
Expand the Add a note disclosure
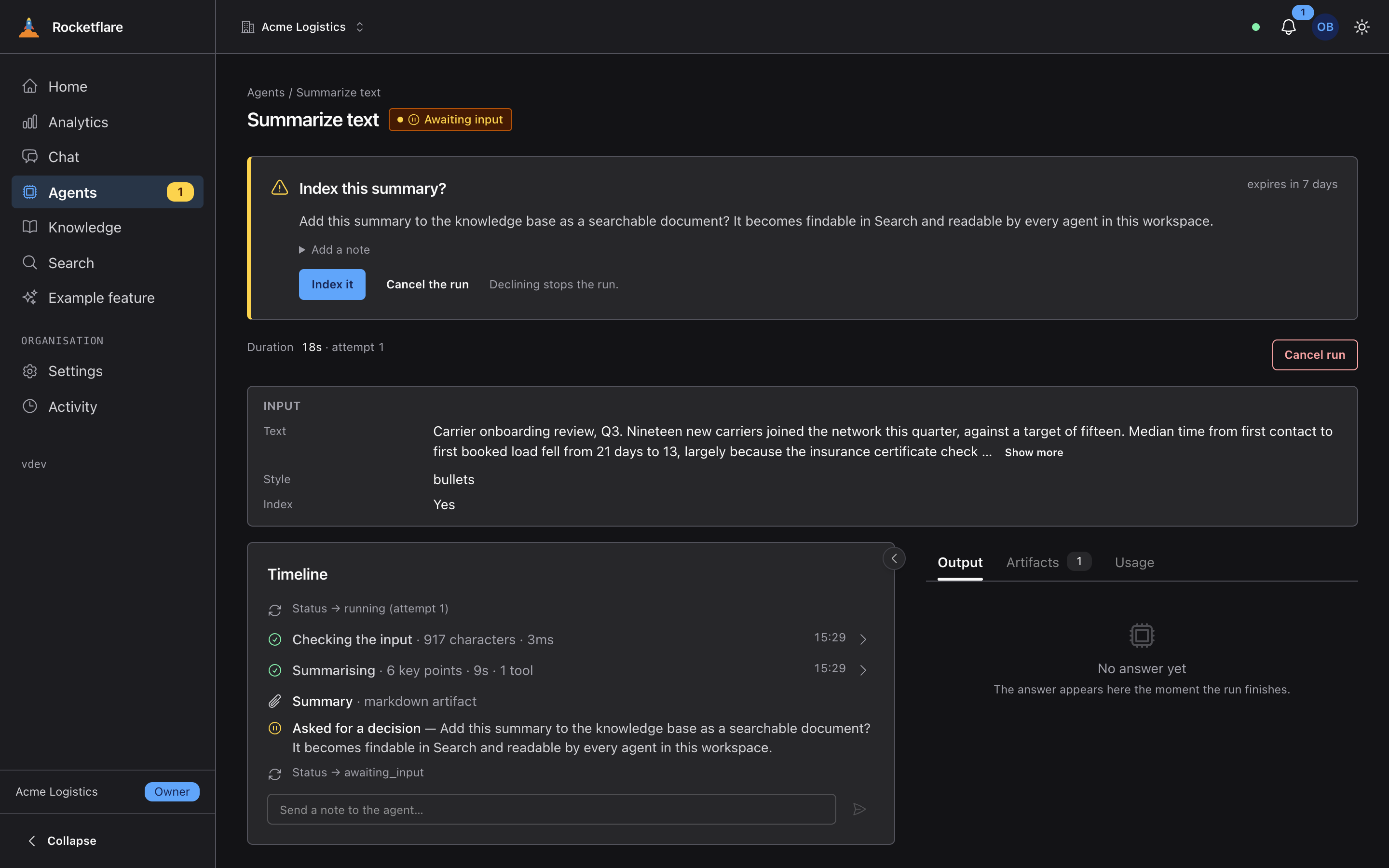[x=335, y=250]
